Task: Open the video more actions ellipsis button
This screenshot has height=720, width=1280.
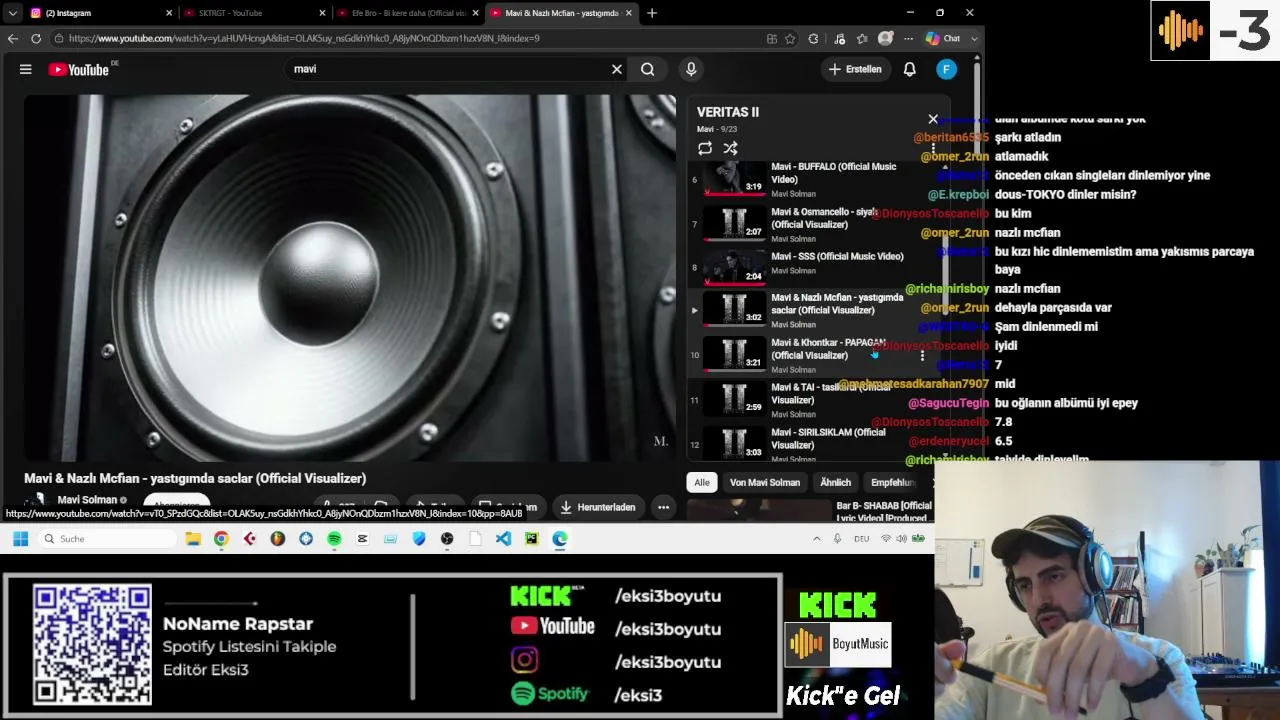Action: 663,507
